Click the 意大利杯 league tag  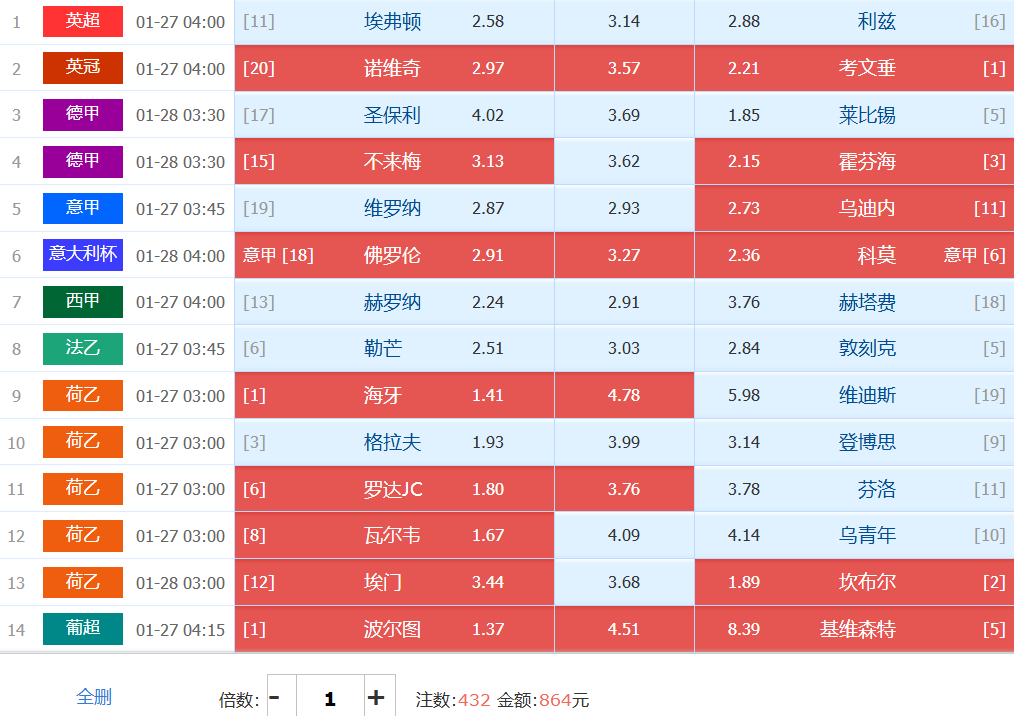click(x=83, y=255)
